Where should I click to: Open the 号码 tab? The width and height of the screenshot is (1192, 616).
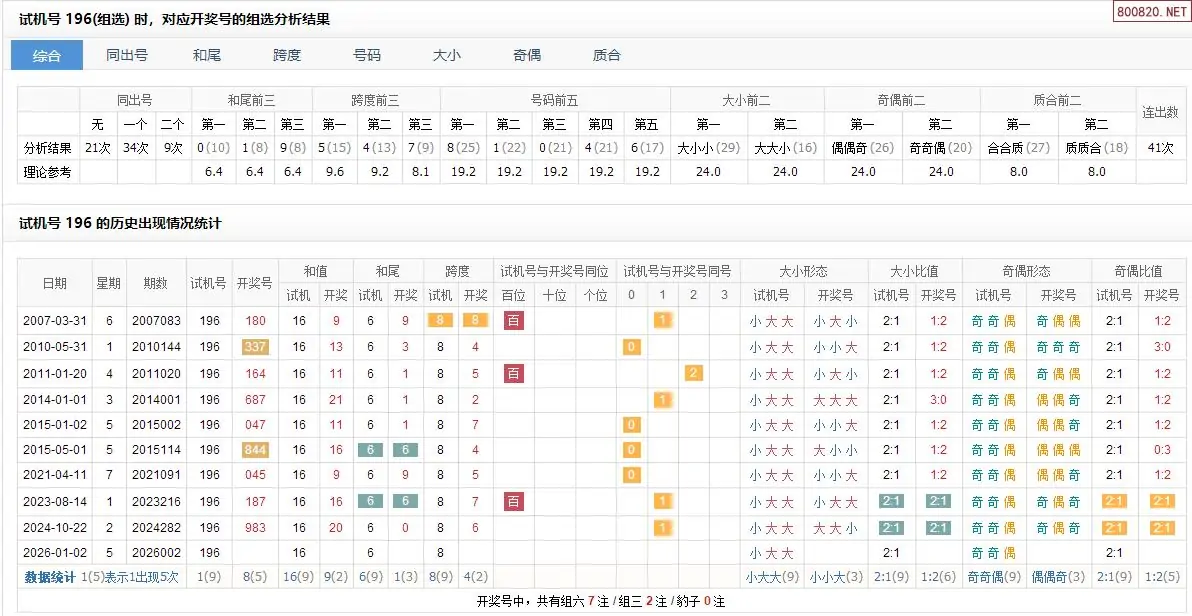[x=367, y=55]
